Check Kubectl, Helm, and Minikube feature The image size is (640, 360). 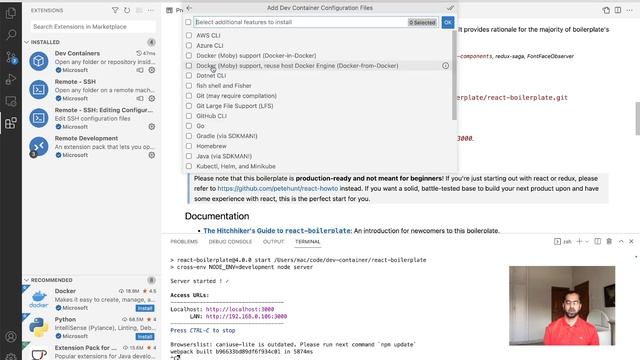point(189,166)
